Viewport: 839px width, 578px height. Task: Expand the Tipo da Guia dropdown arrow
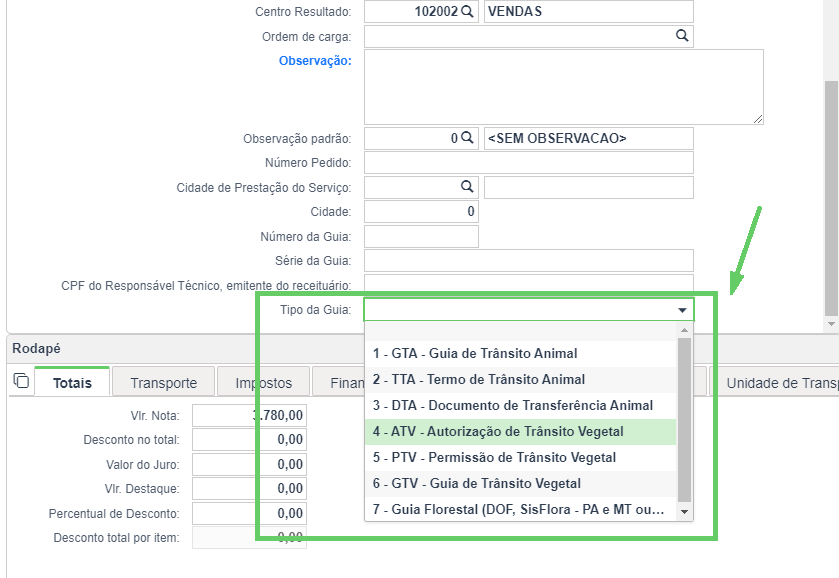682,310
